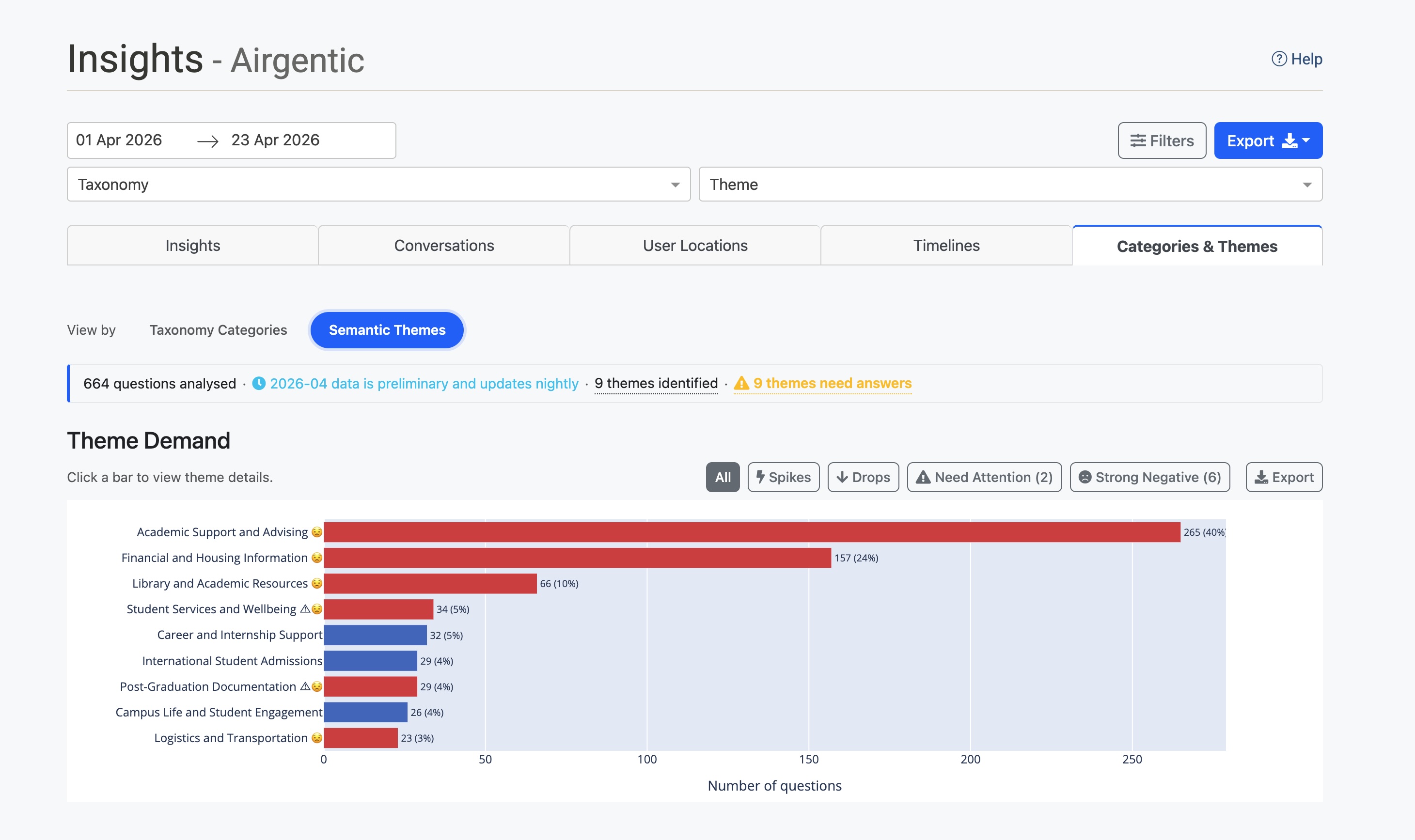
Task: Open Filters using the sliders icon
Action: pos(1137,141)
